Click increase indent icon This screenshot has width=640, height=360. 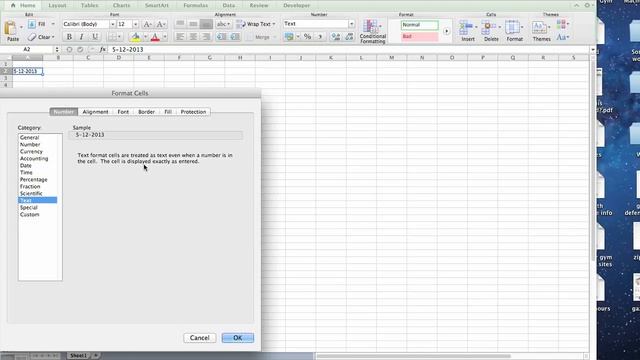pos(235,37)
